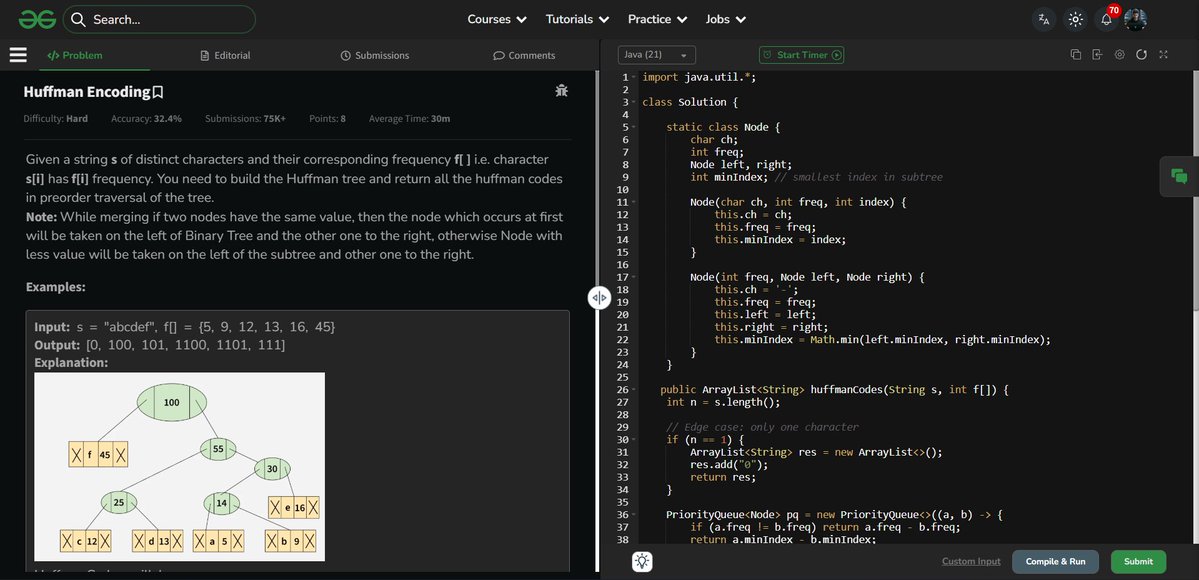Toggle the light/dark theme icon
The image size is (1199, 580).
click(x=1075, y=19)
